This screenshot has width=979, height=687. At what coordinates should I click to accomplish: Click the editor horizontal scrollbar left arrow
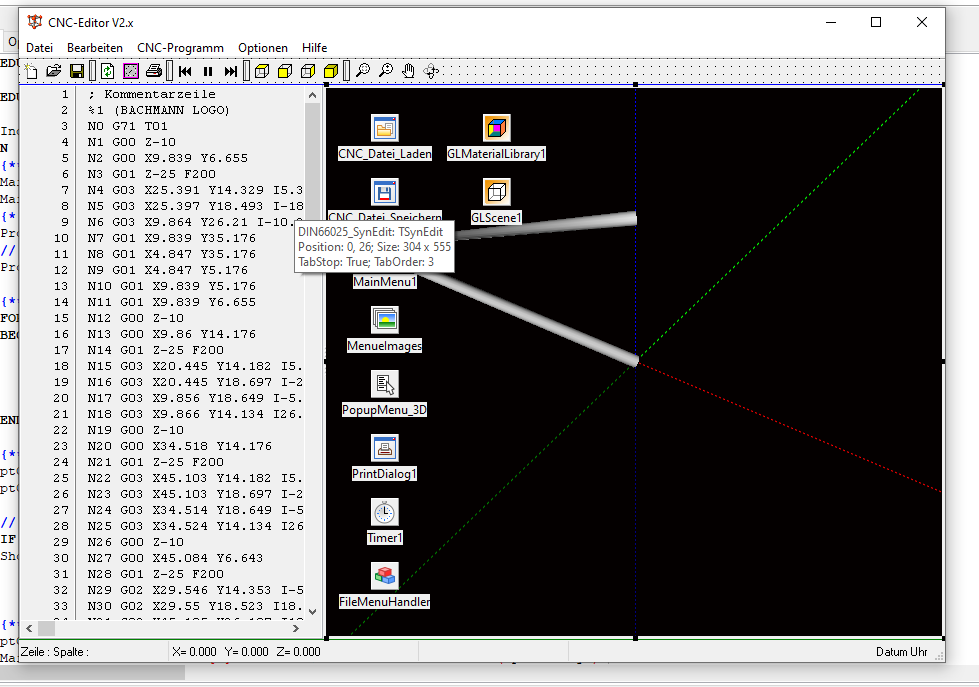click(x=29, y=628)
